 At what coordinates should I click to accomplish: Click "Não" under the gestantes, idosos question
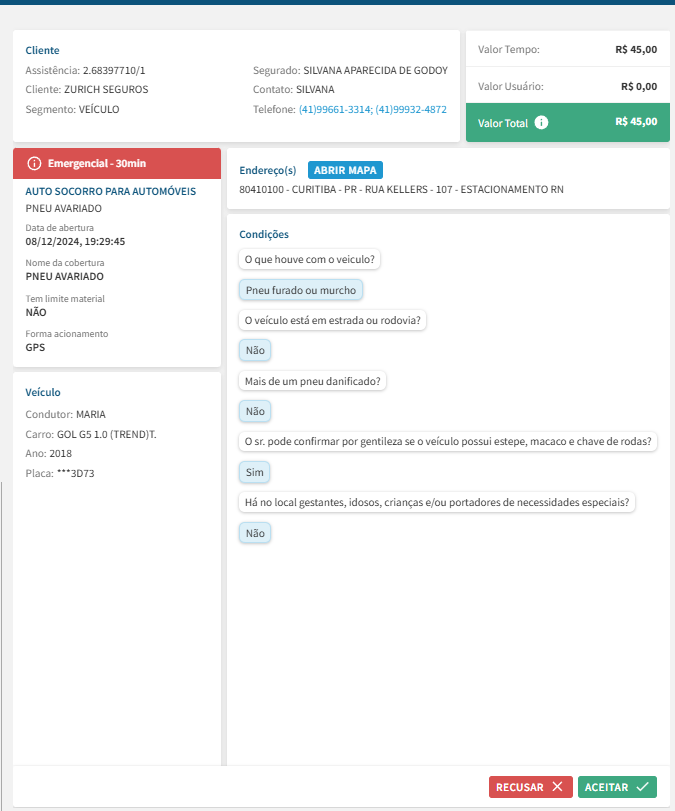255,533
